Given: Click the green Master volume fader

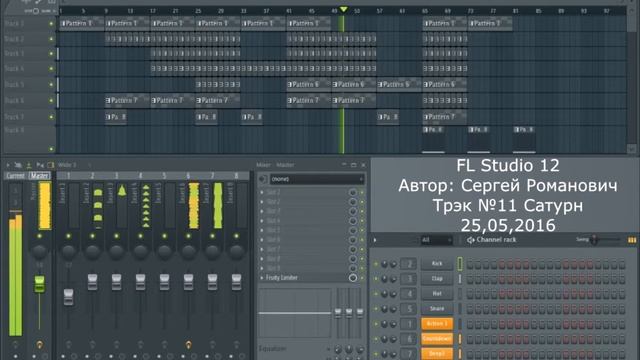Looking at the screenshot, I should coord(40,284).
